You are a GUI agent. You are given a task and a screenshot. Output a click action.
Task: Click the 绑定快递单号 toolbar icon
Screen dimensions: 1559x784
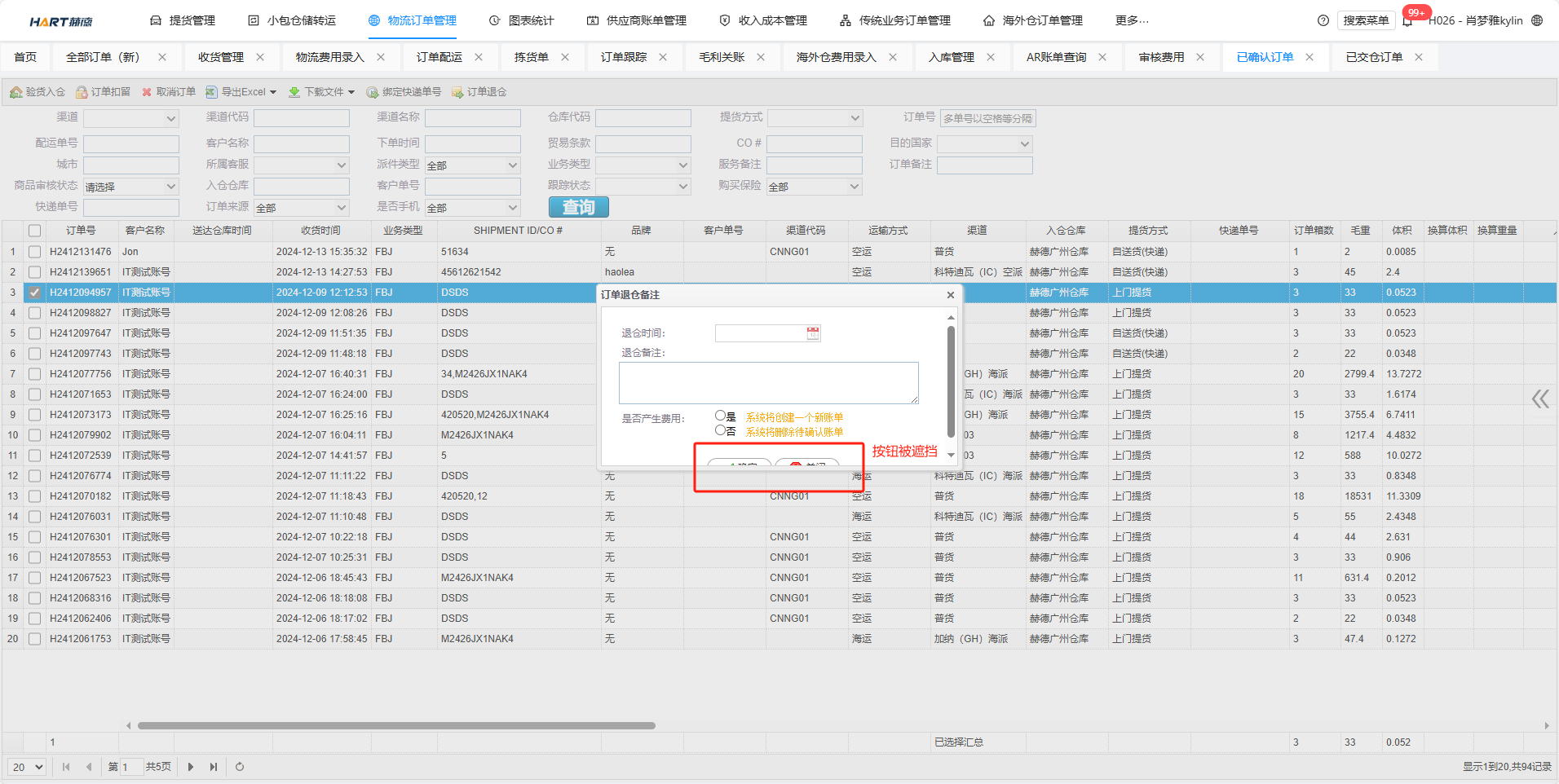point(373,92)
